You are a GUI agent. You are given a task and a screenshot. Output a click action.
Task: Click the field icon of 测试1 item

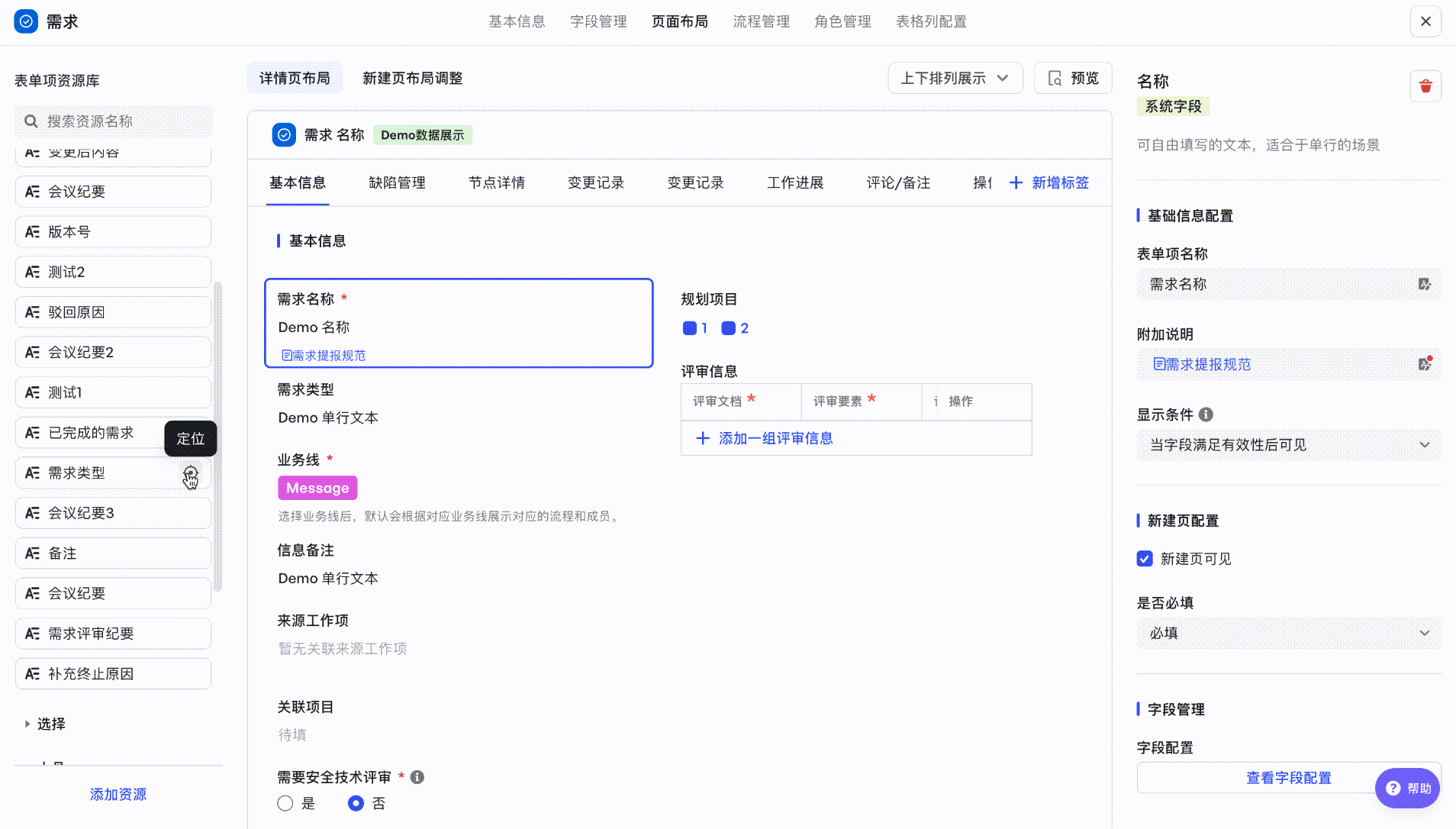click(x=32, y=393)
